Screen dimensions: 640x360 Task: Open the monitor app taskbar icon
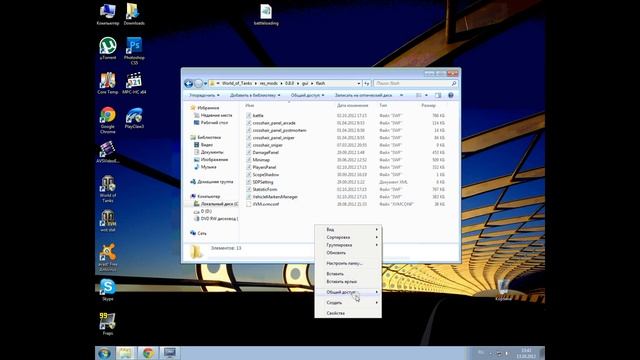point(169,353)
